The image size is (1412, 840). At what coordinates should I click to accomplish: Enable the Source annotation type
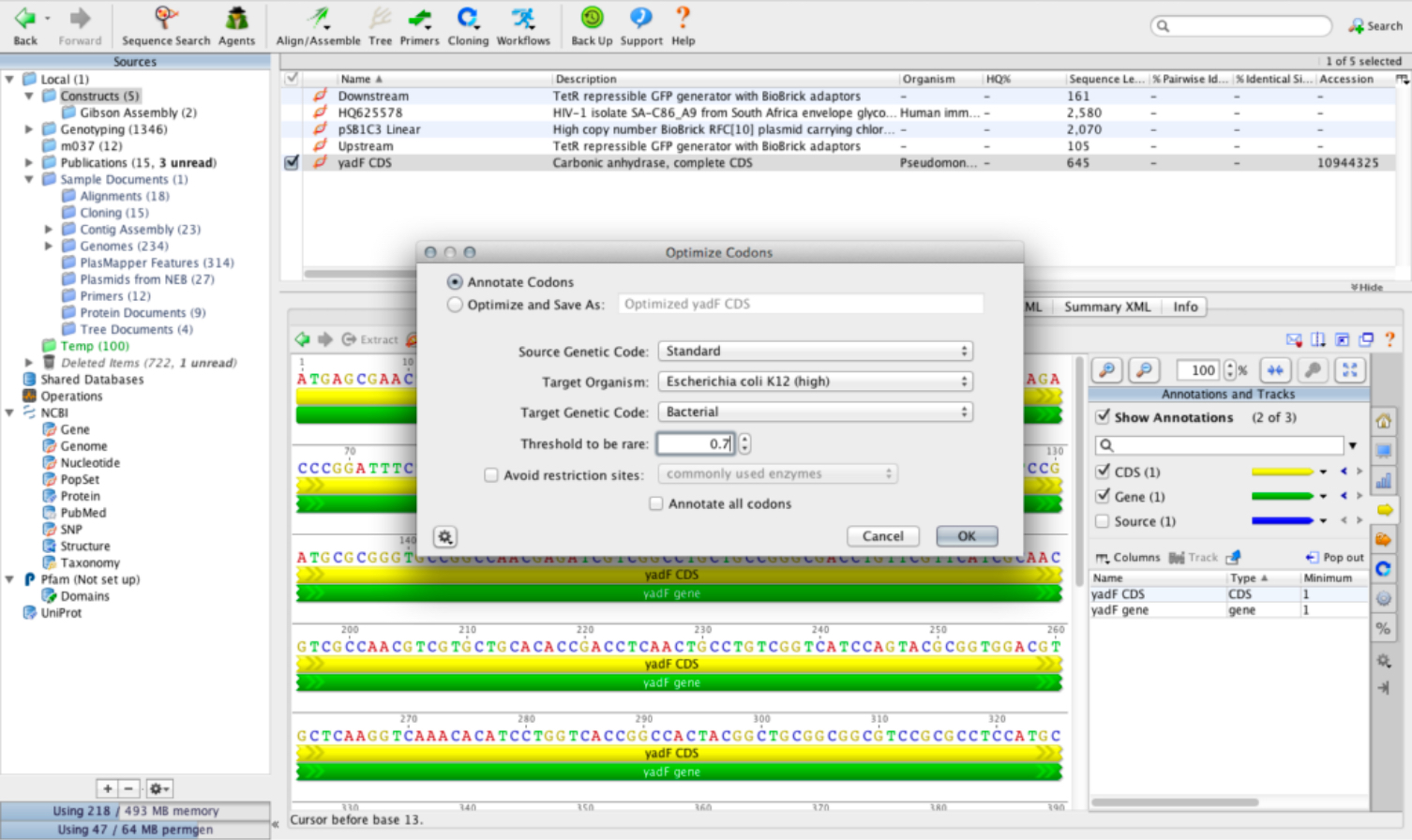click(x=1103, y=521)
